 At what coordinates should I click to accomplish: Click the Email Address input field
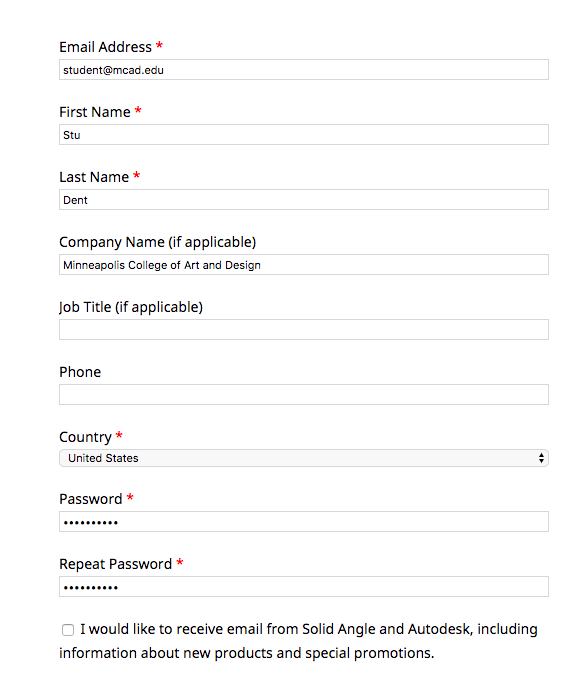point(304,70)
